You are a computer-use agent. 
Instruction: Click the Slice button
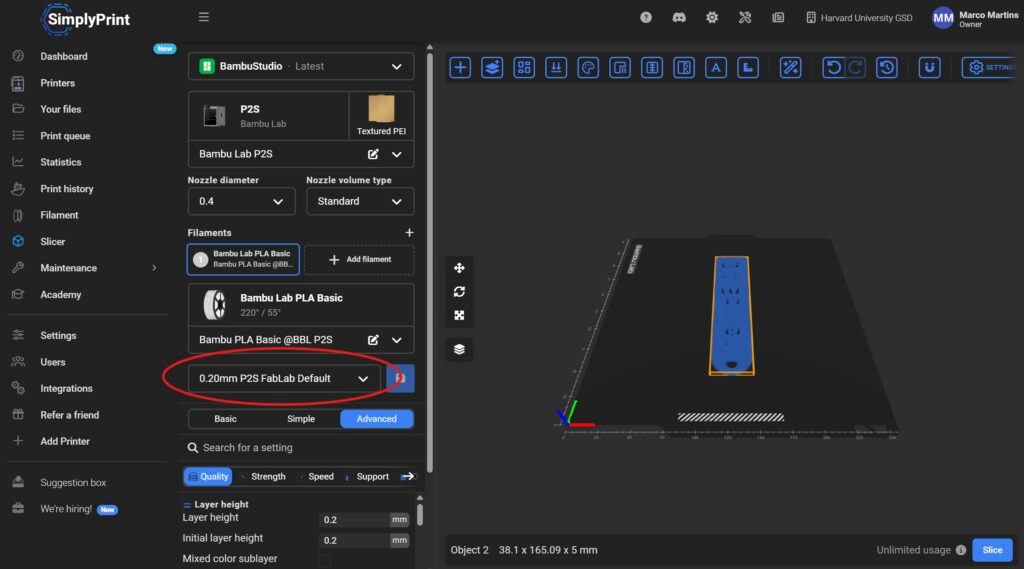[992, 550]
